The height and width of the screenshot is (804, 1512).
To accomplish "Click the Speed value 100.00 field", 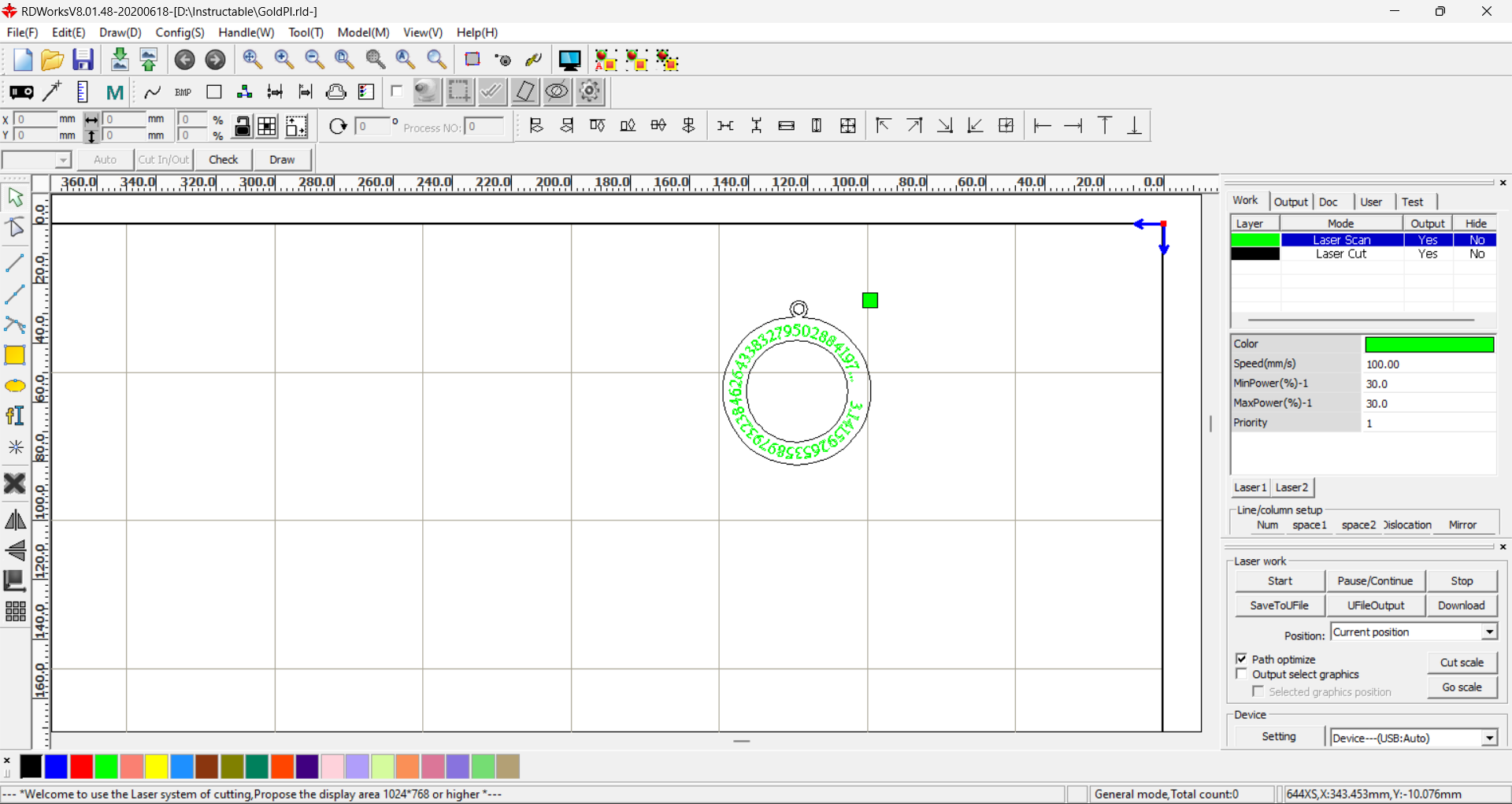I will pos(1429,364).
